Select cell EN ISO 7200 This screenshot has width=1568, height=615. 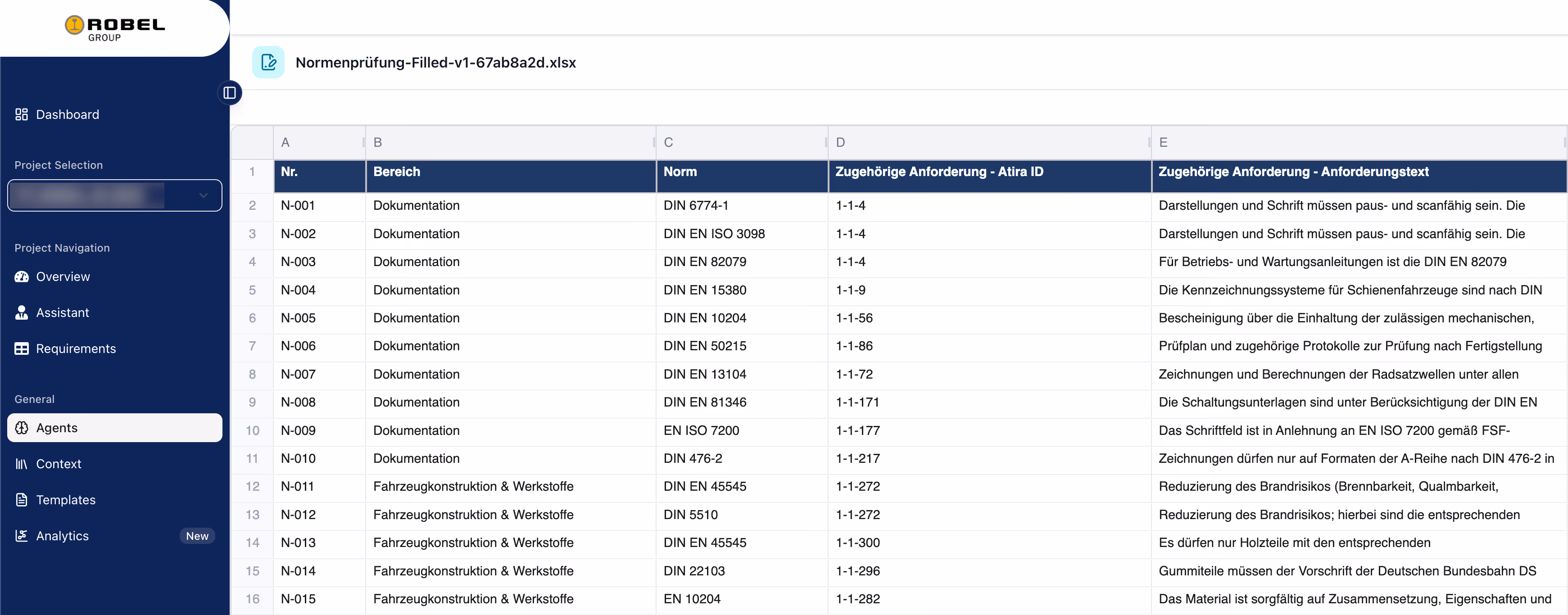click(742, 431)
